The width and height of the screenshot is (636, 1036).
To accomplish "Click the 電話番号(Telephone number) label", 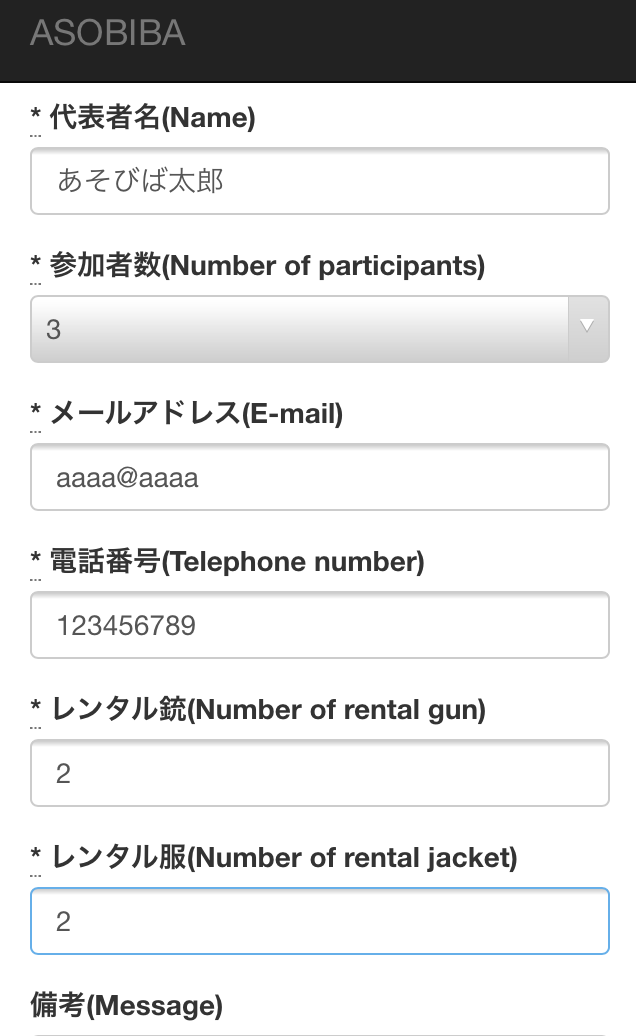I will coord(237,562).
